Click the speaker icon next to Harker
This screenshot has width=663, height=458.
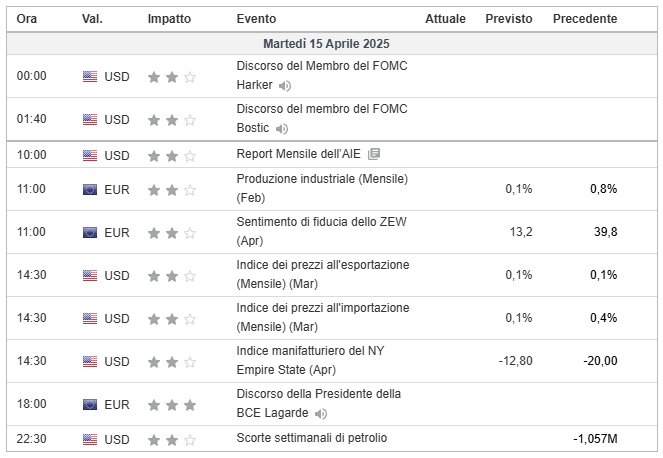click(x=285, y=86)
